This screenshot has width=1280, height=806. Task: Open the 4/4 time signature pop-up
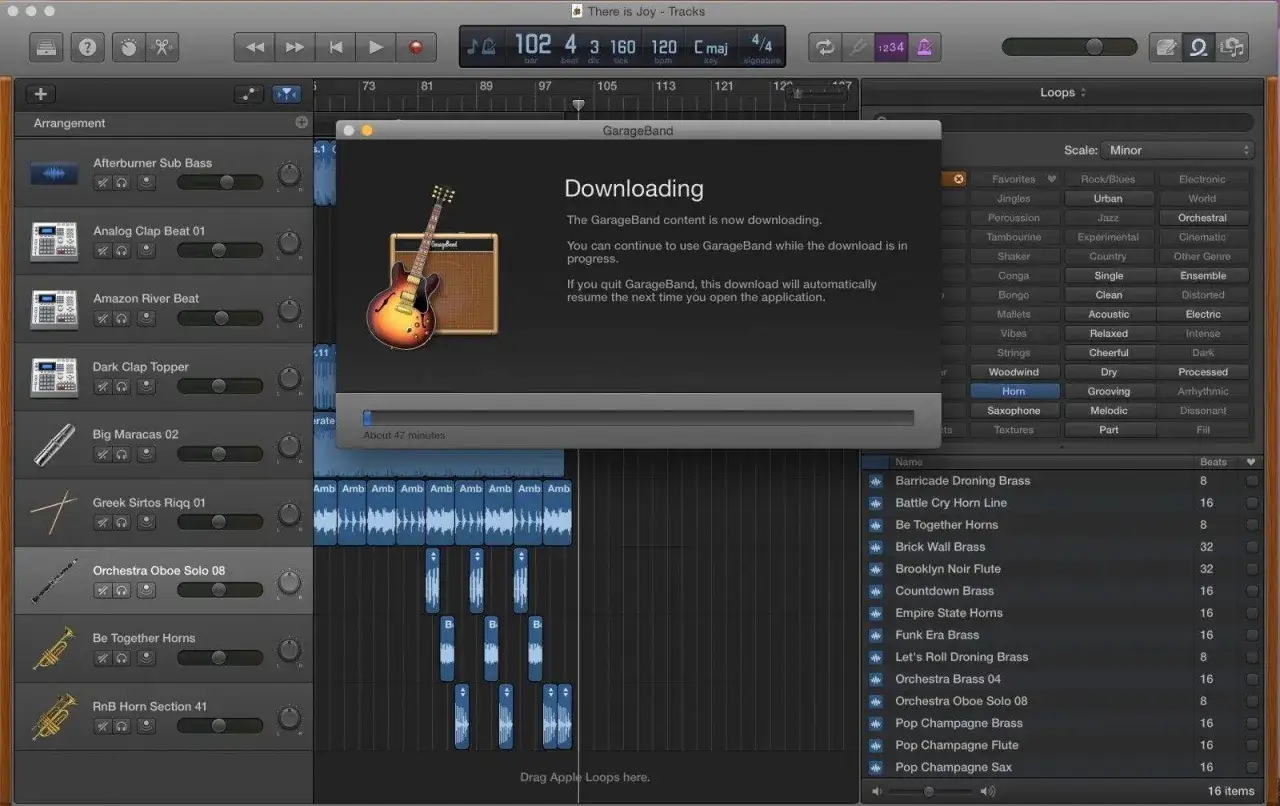coord(761,46)
